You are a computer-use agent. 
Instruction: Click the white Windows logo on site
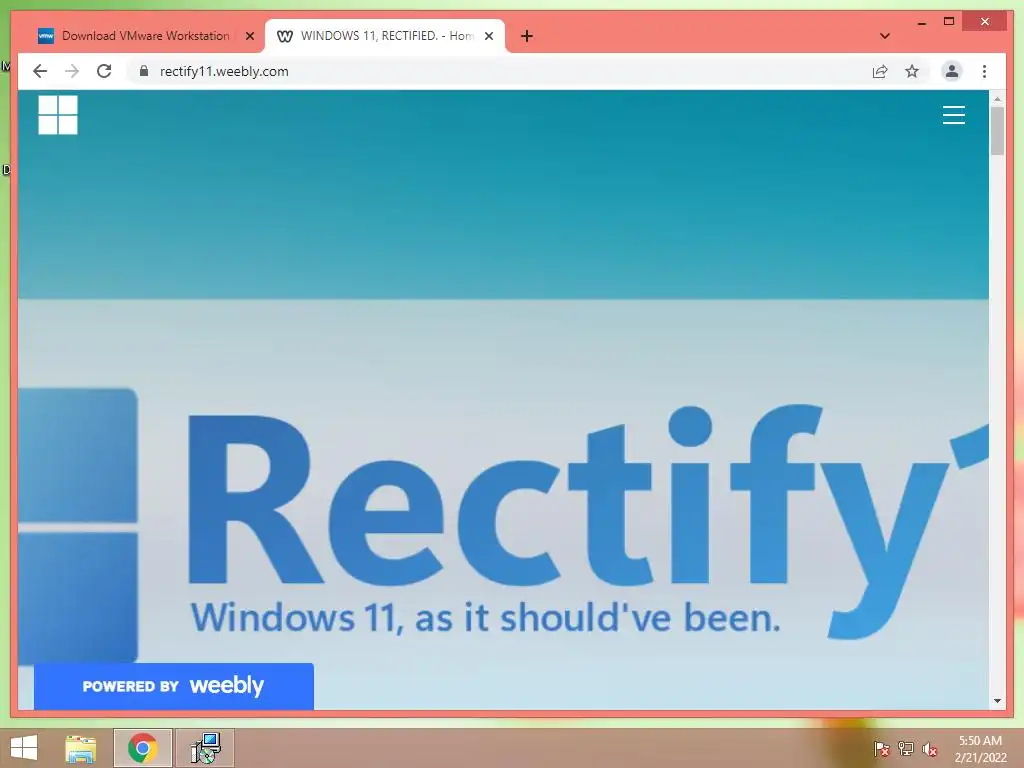coord(58,115)
